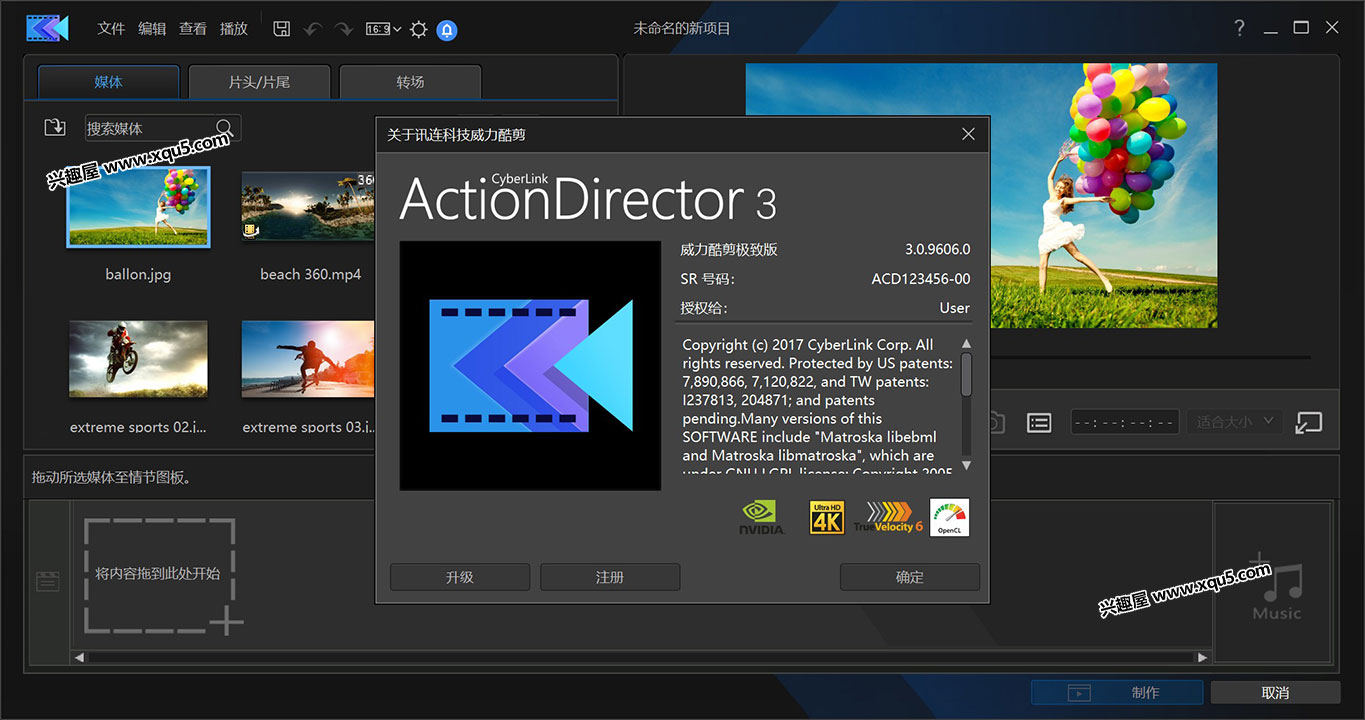1365x720 pixels.
Task: Open notifications with the blue bell icon
Action: (447, 30)
